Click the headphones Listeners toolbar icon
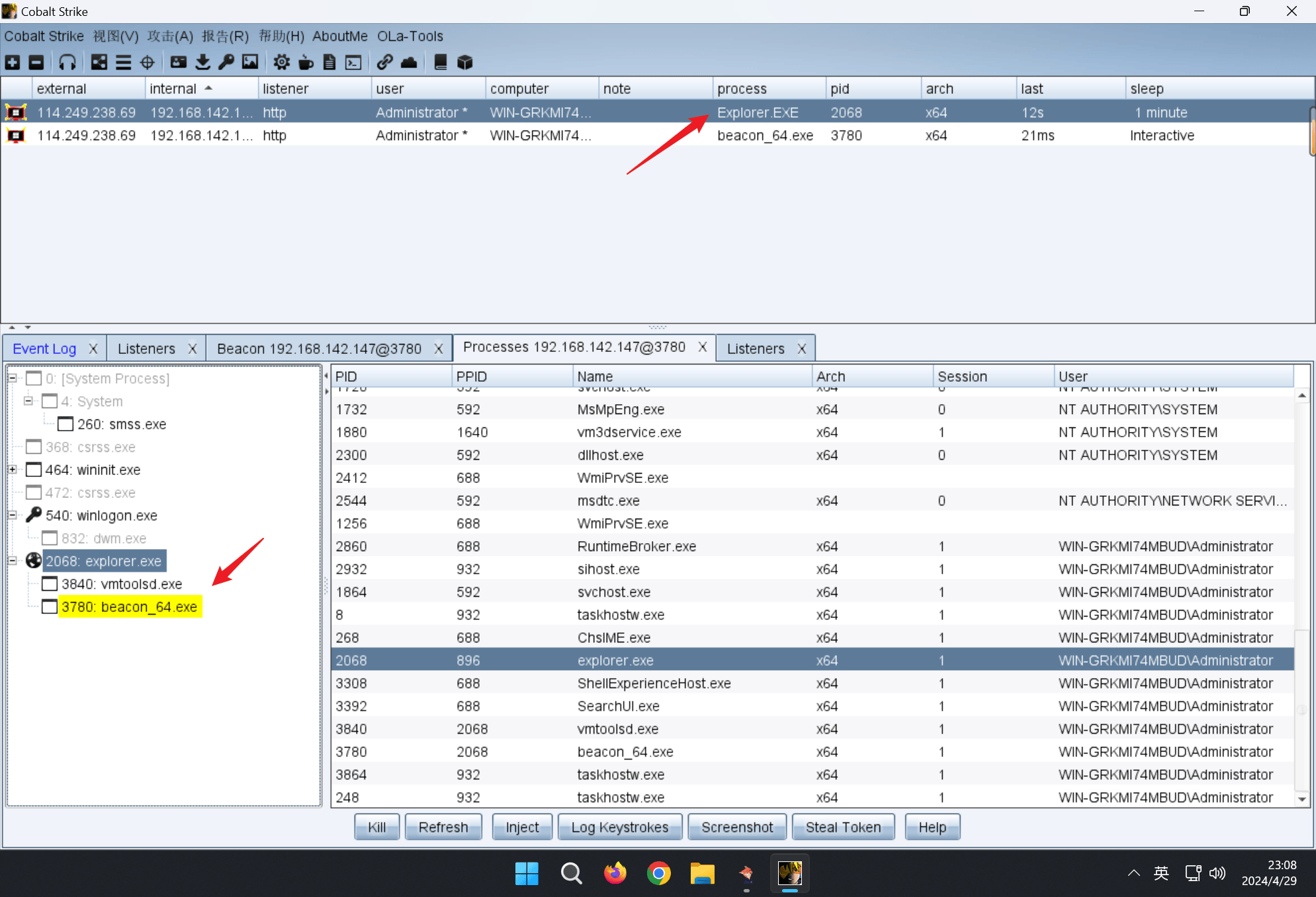Viewport: 1316px width, 897px height. tap(67, 62)
